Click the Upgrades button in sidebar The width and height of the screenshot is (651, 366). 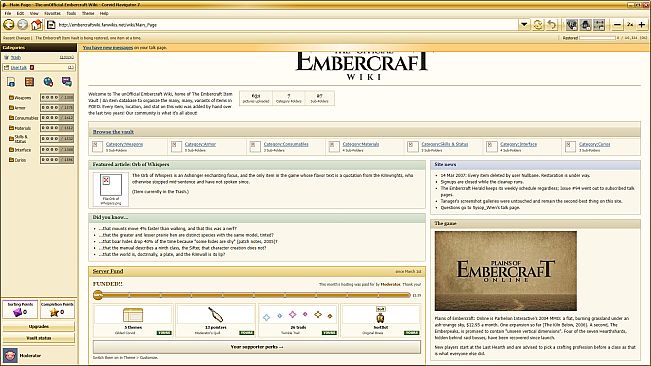point(39,327)
